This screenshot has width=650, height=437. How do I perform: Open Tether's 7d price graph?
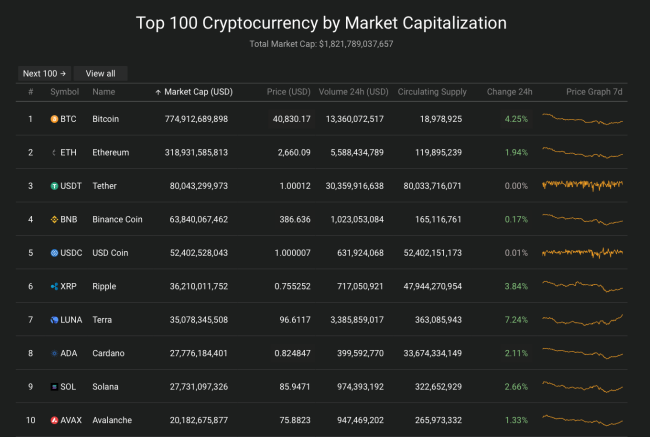click(x=582, y=185)
